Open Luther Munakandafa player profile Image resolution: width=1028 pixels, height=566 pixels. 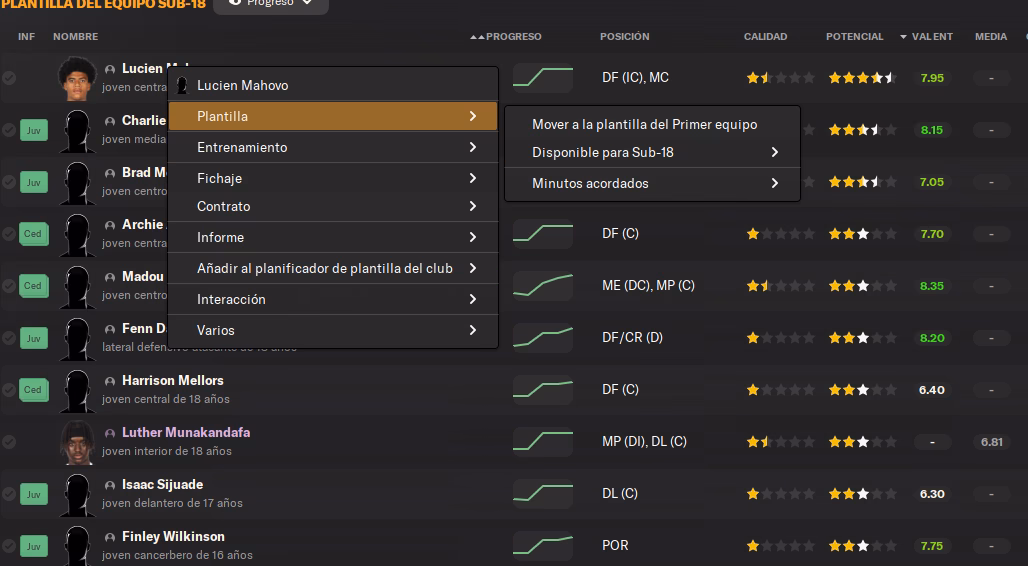pyautogui.click(x=186, y=432)
